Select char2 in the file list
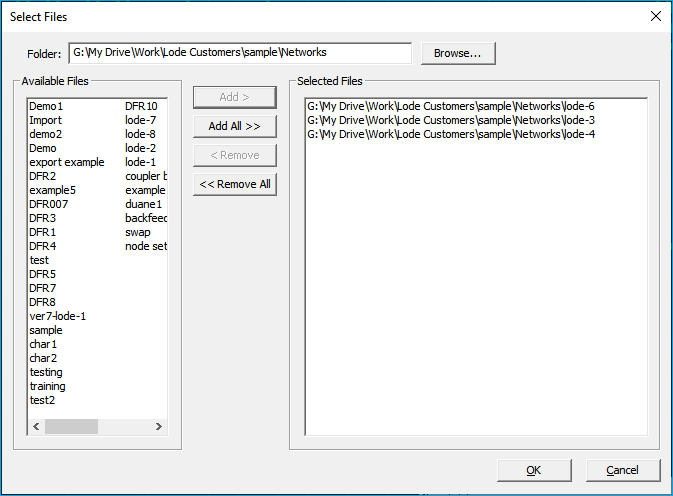Screen dimensions: 673x496 (43, 358)
